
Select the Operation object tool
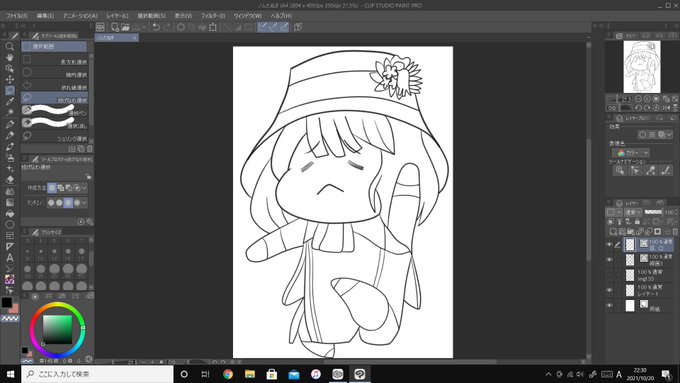point(10,69)
